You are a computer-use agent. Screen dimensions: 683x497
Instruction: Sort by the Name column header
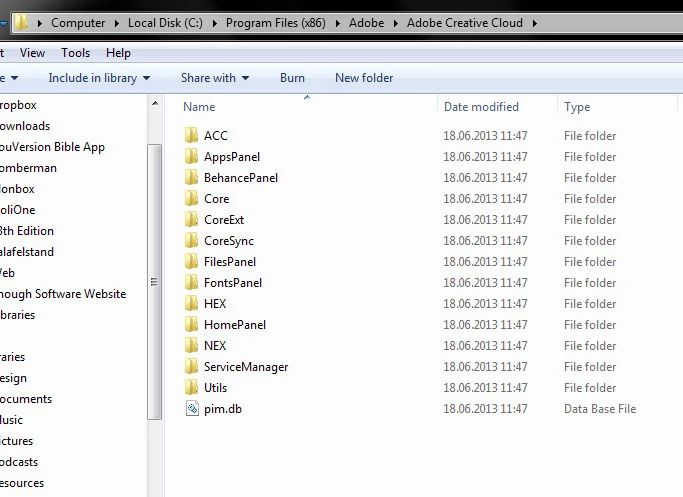click(199, 107)
